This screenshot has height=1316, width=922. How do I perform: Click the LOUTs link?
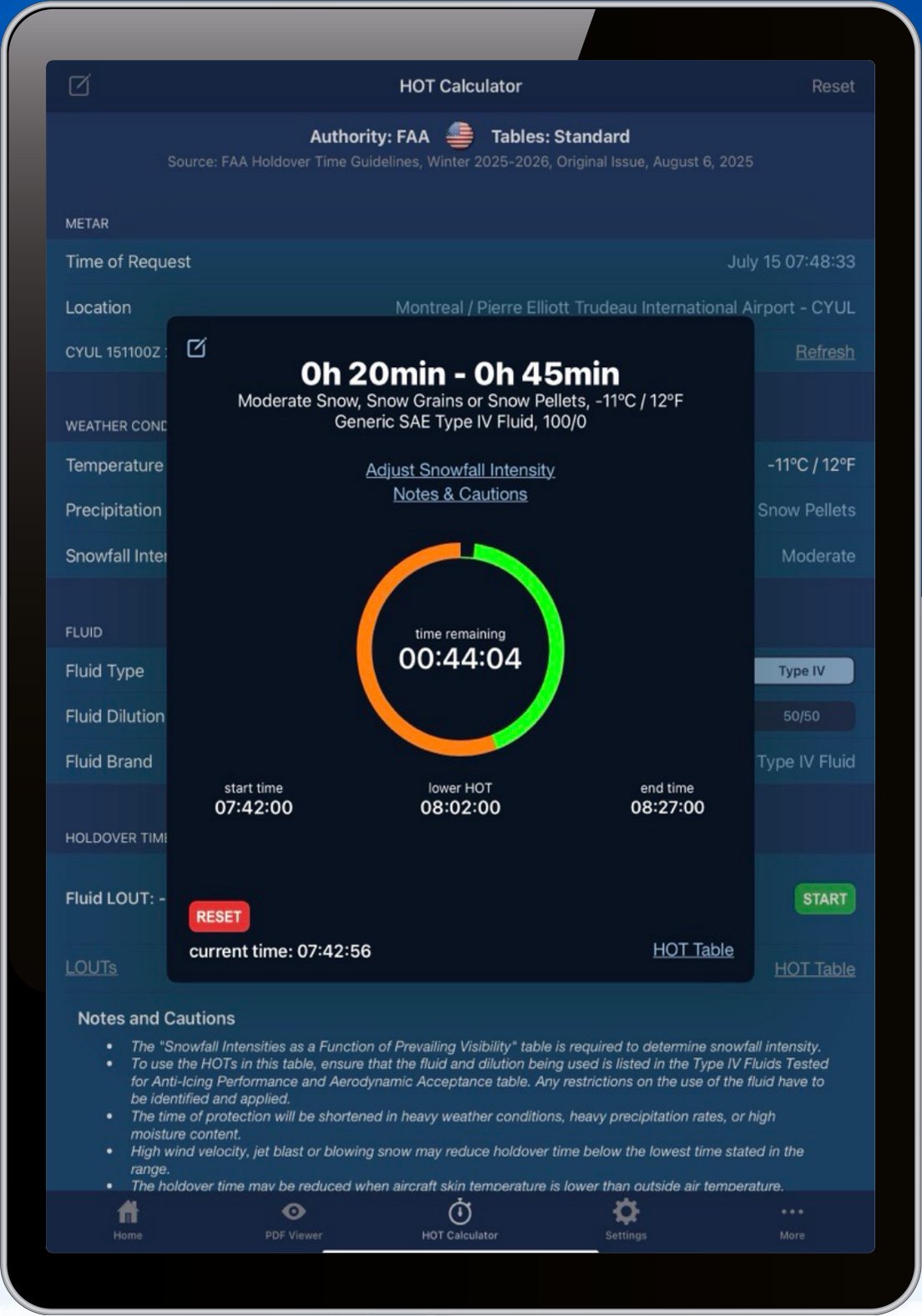click(x=91, y=967)
